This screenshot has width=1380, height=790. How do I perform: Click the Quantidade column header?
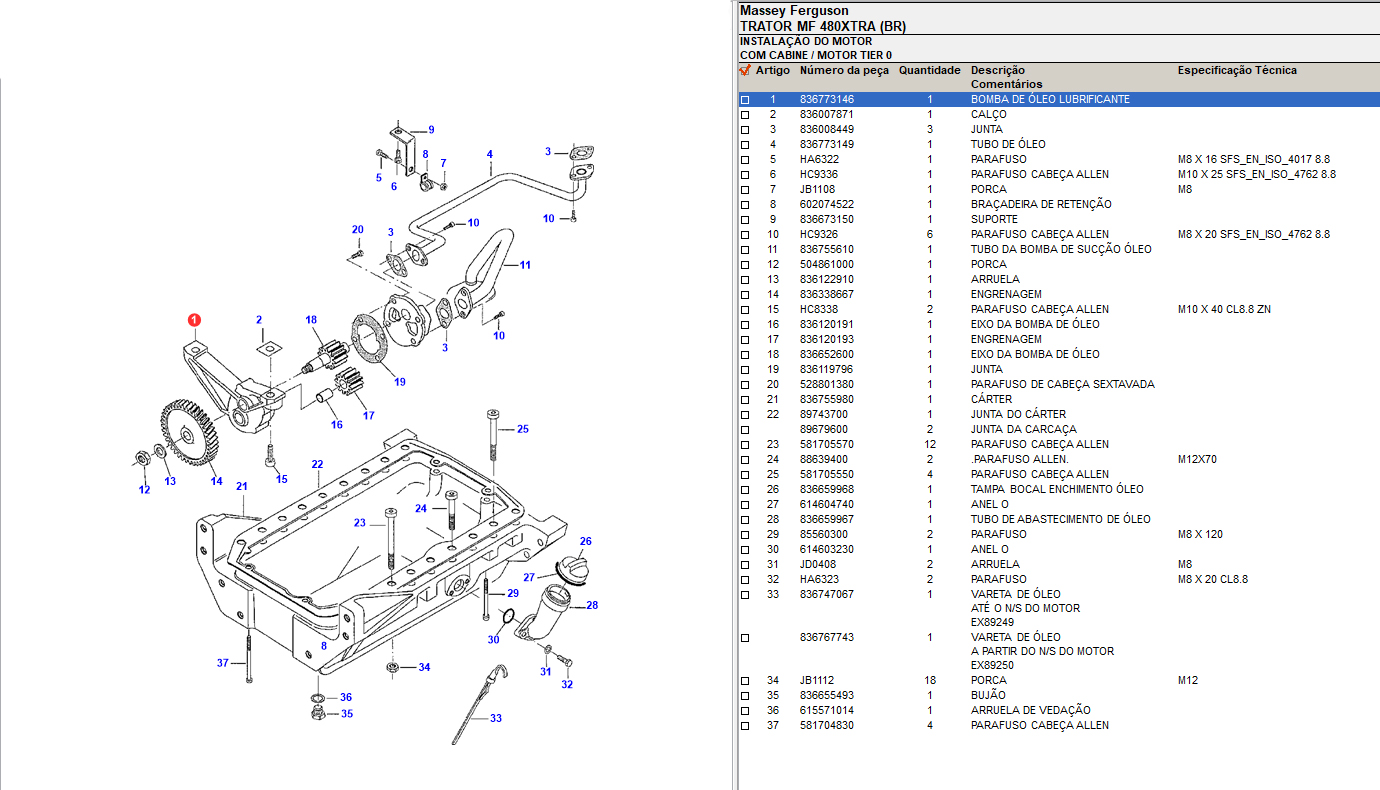[x=929, y=71]
